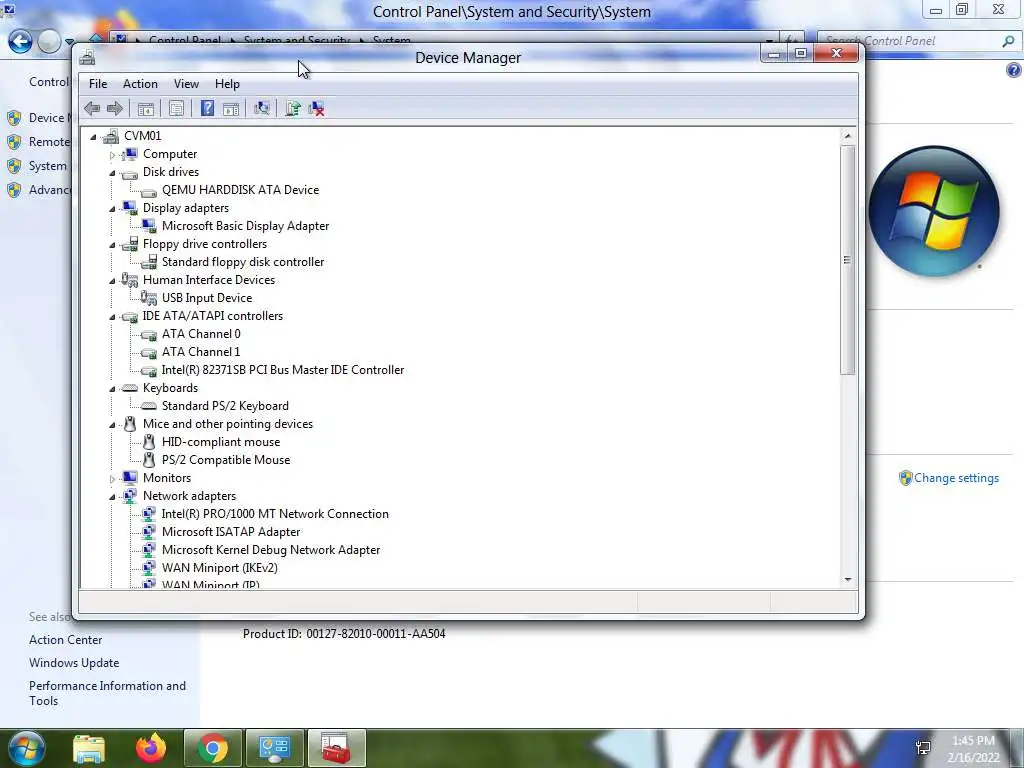1024x768 pixels.
Task: Open the Windows Start orb
Action: pos(26,748)
